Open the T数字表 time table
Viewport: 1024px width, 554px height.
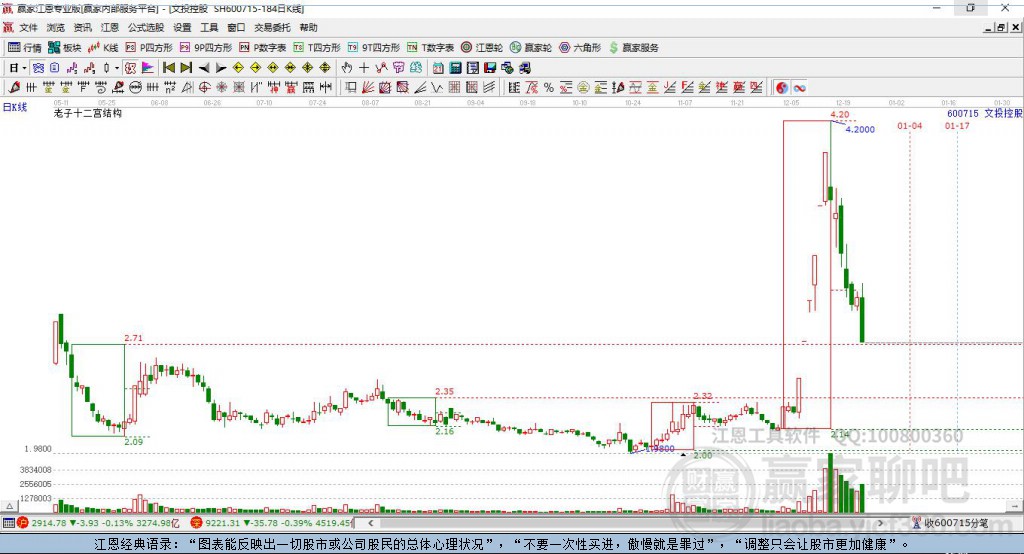[430, 48]
